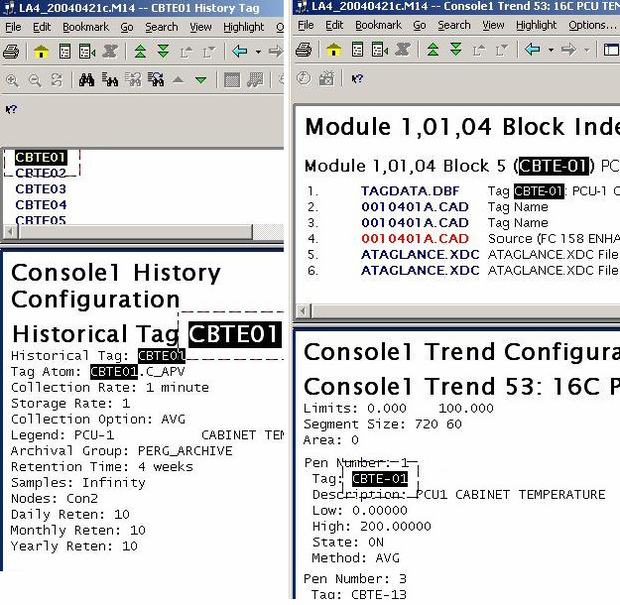Click the Zoom In magnifier icon
Screen dimensions: 620x605
click(x=12, y=80)
